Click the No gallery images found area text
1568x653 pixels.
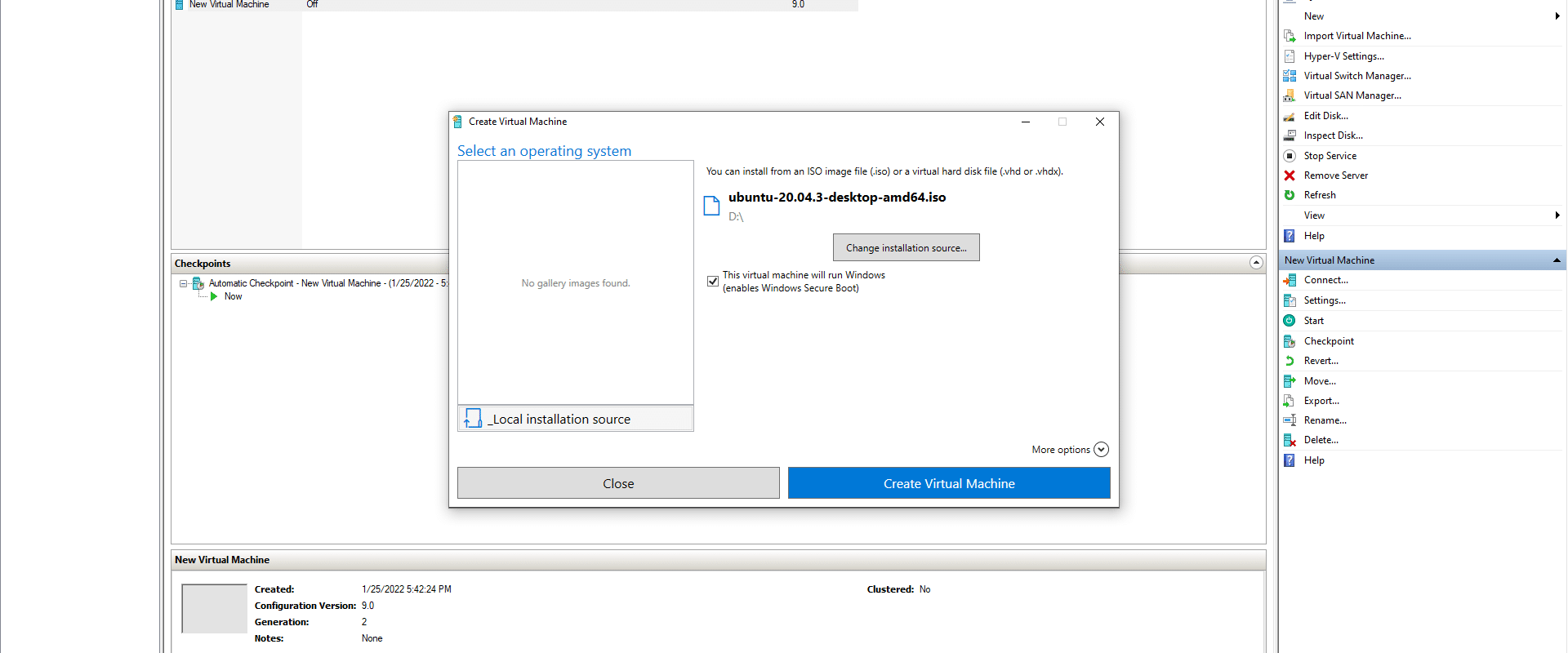point(576,283)
